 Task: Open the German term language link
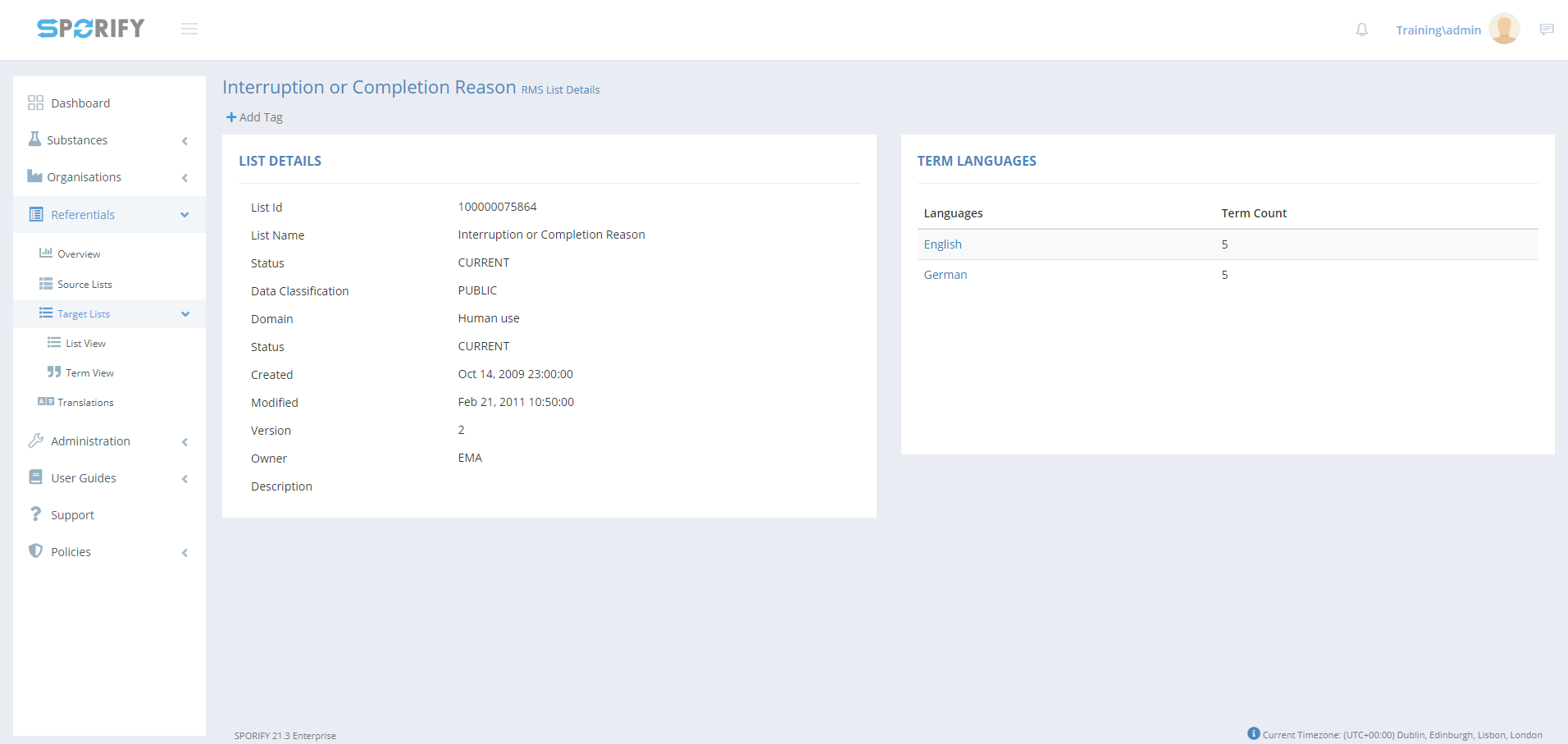(945, 275)
